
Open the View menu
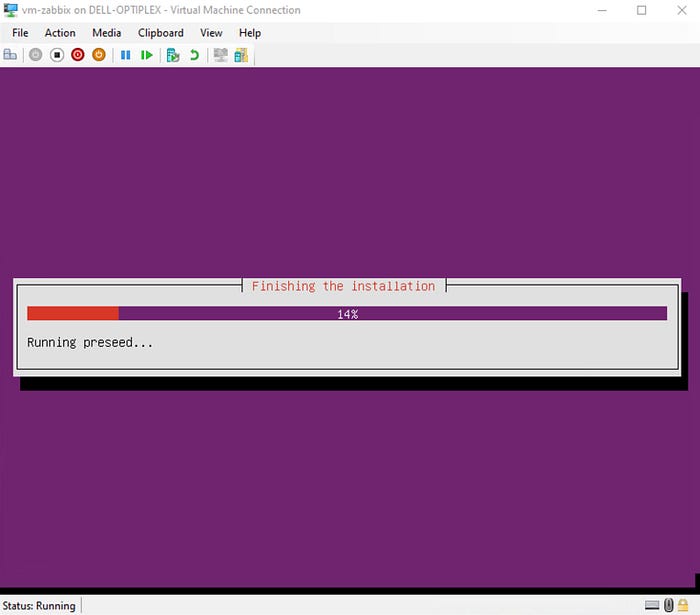tap(211, 33)
